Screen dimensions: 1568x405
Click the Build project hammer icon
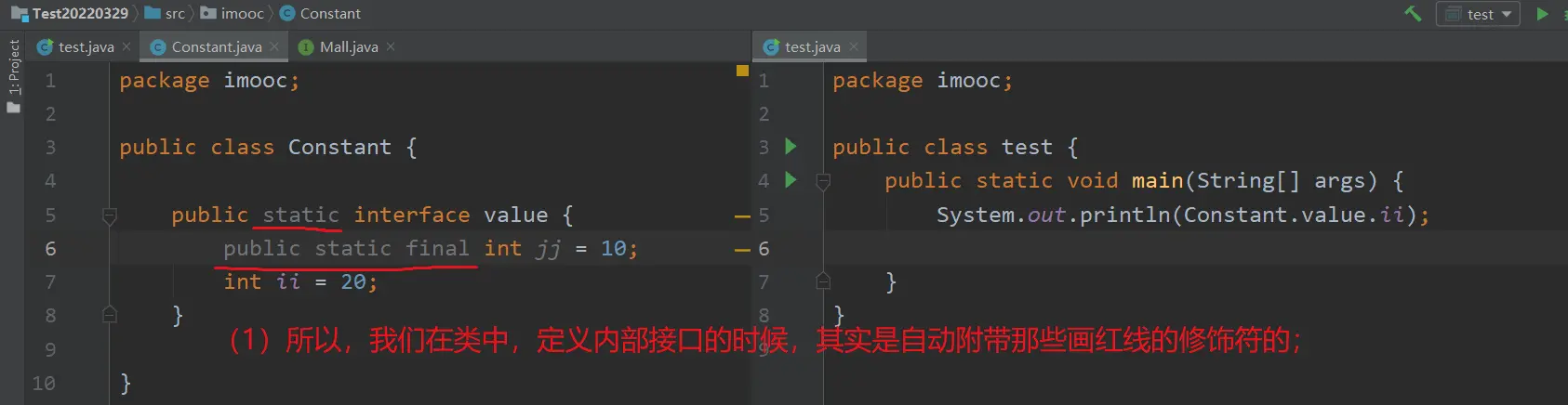click(1413, 13)
